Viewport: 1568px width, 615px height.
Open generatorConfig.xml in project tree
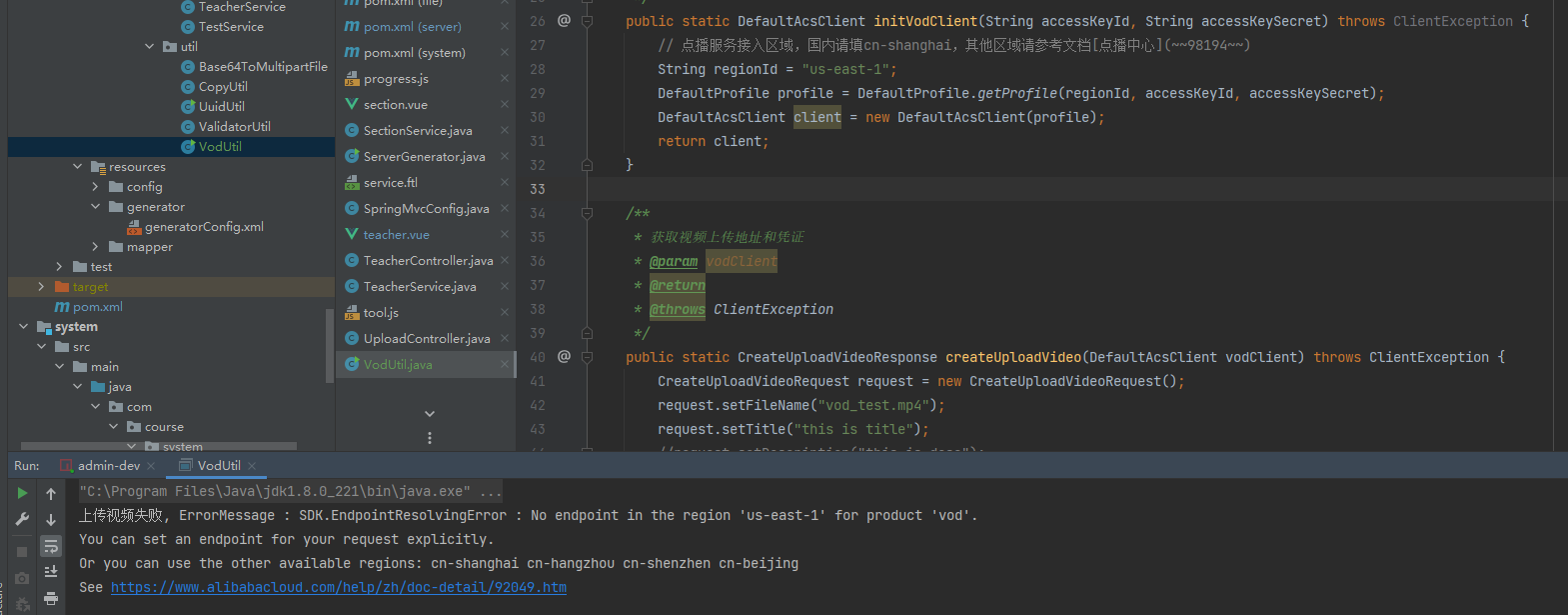[204, 227]
